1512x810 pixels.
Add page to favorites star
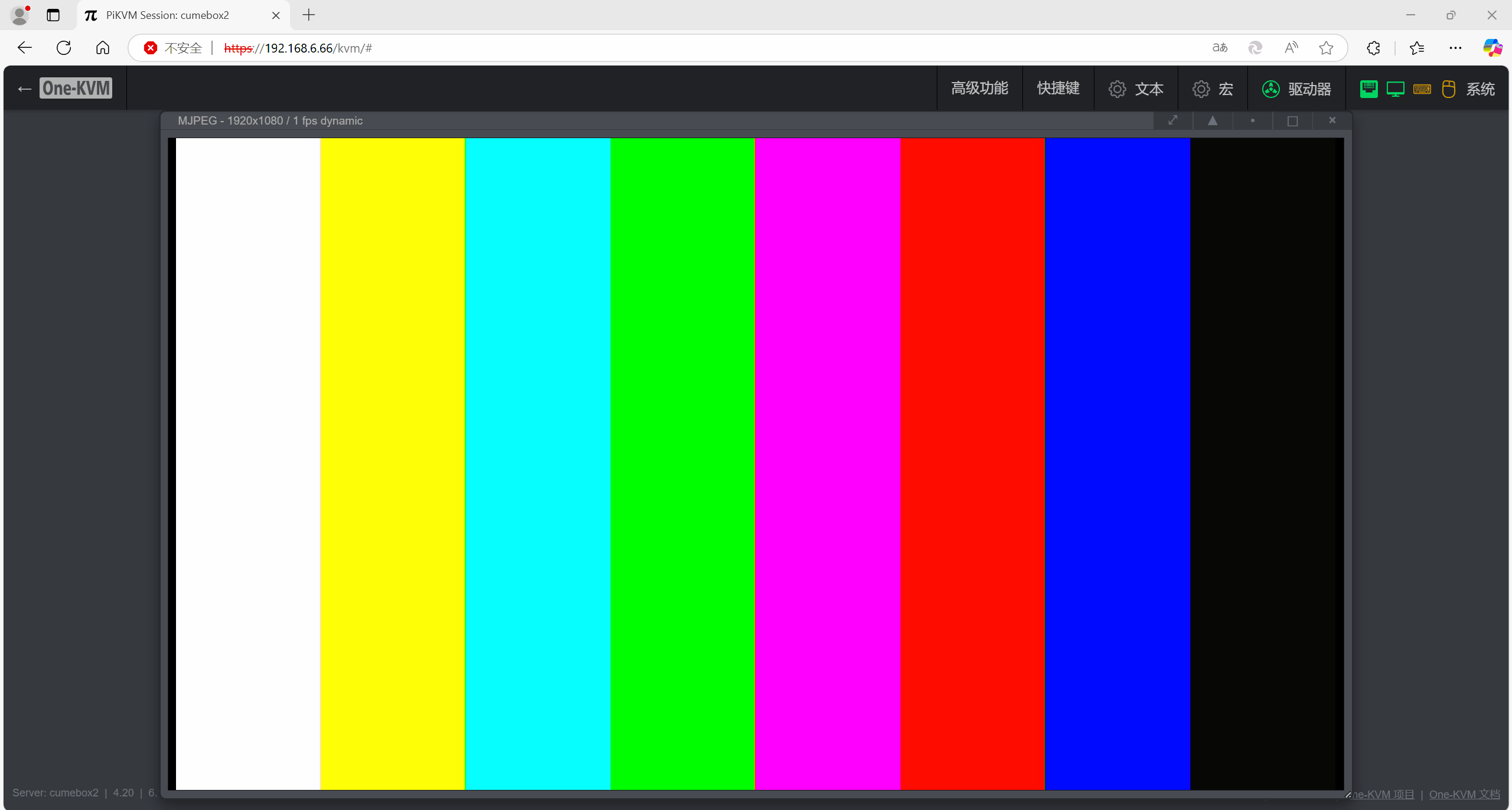tap(1326, 48)
